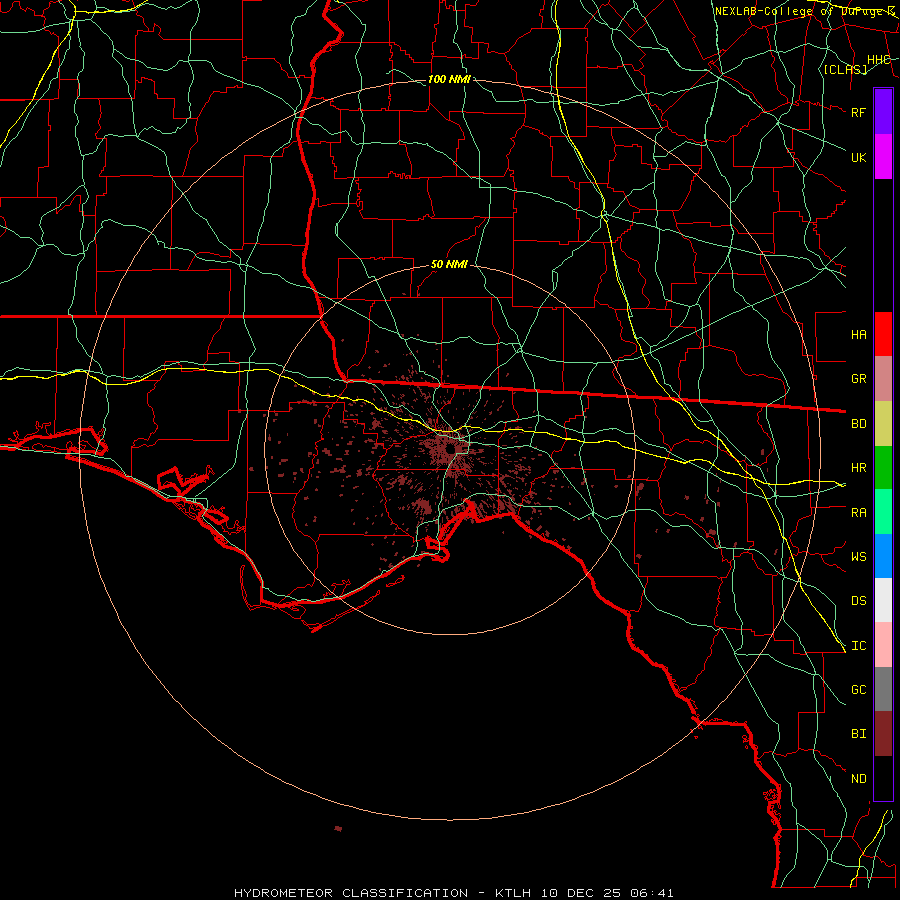Click the BI legend label

859,734
